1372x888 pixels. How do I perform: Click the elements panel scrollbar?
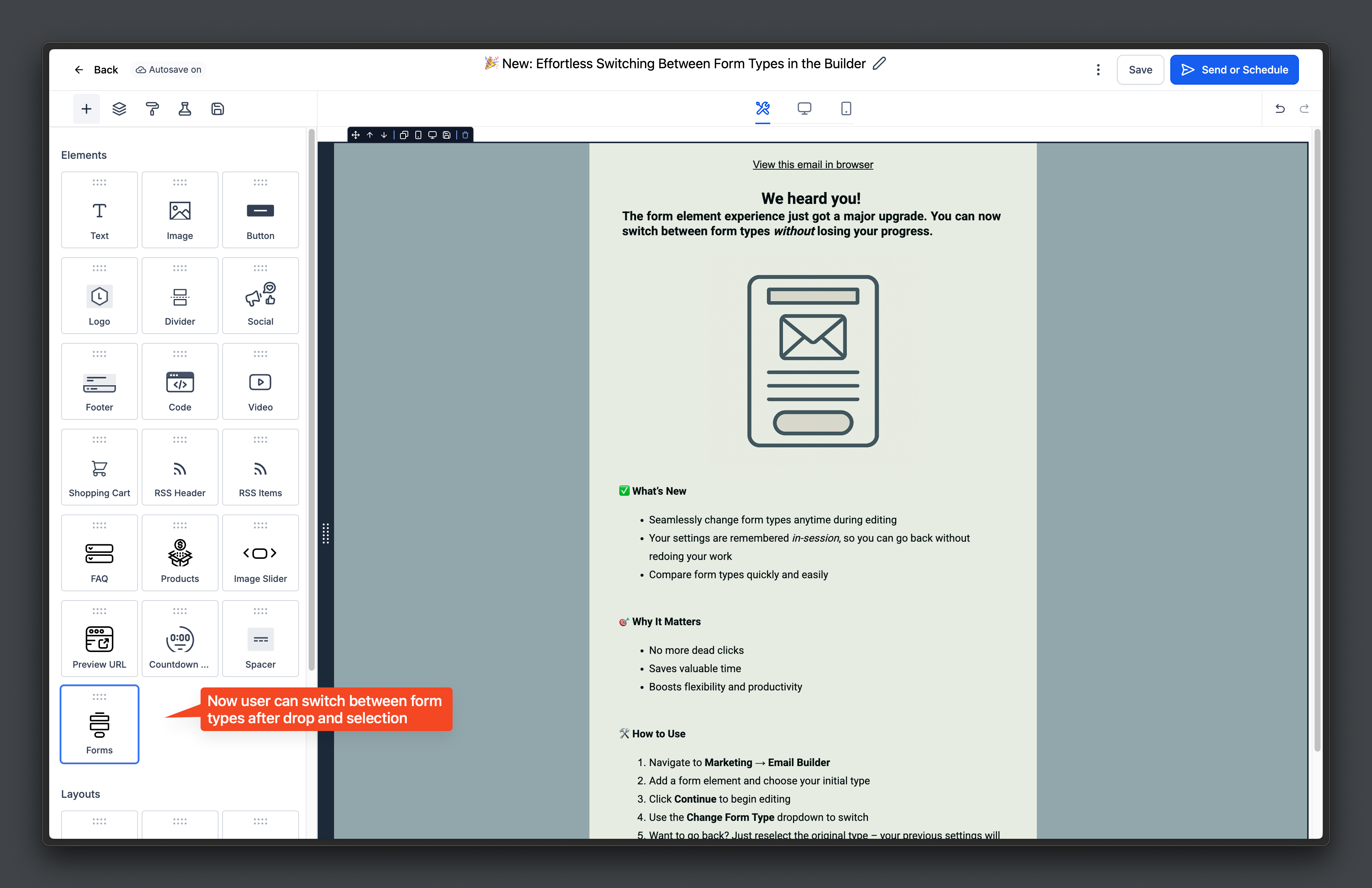[311, 400]
